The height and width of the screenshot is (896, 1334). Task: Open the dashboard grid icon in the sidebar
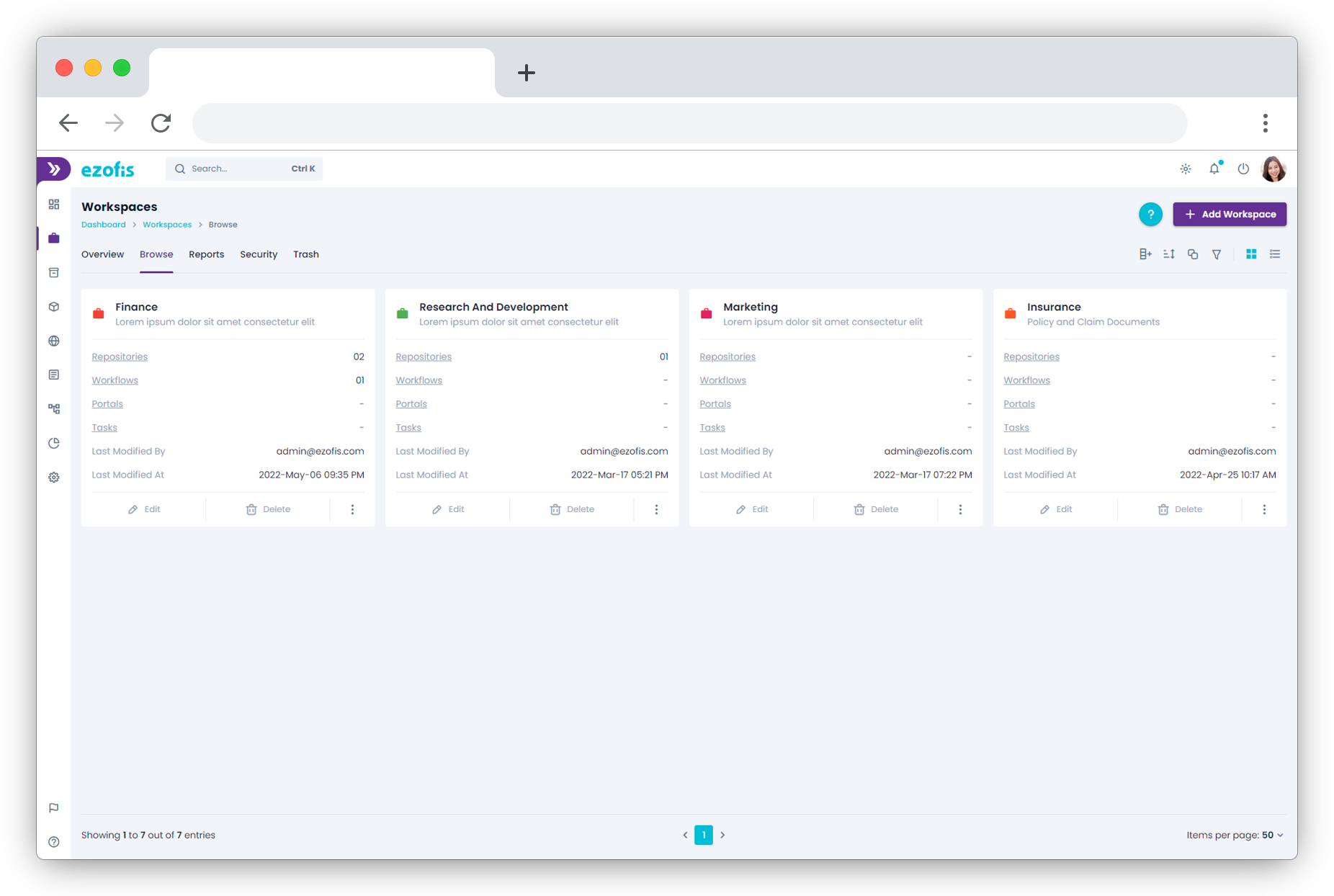pyautogui.click(x=53, y=204)
